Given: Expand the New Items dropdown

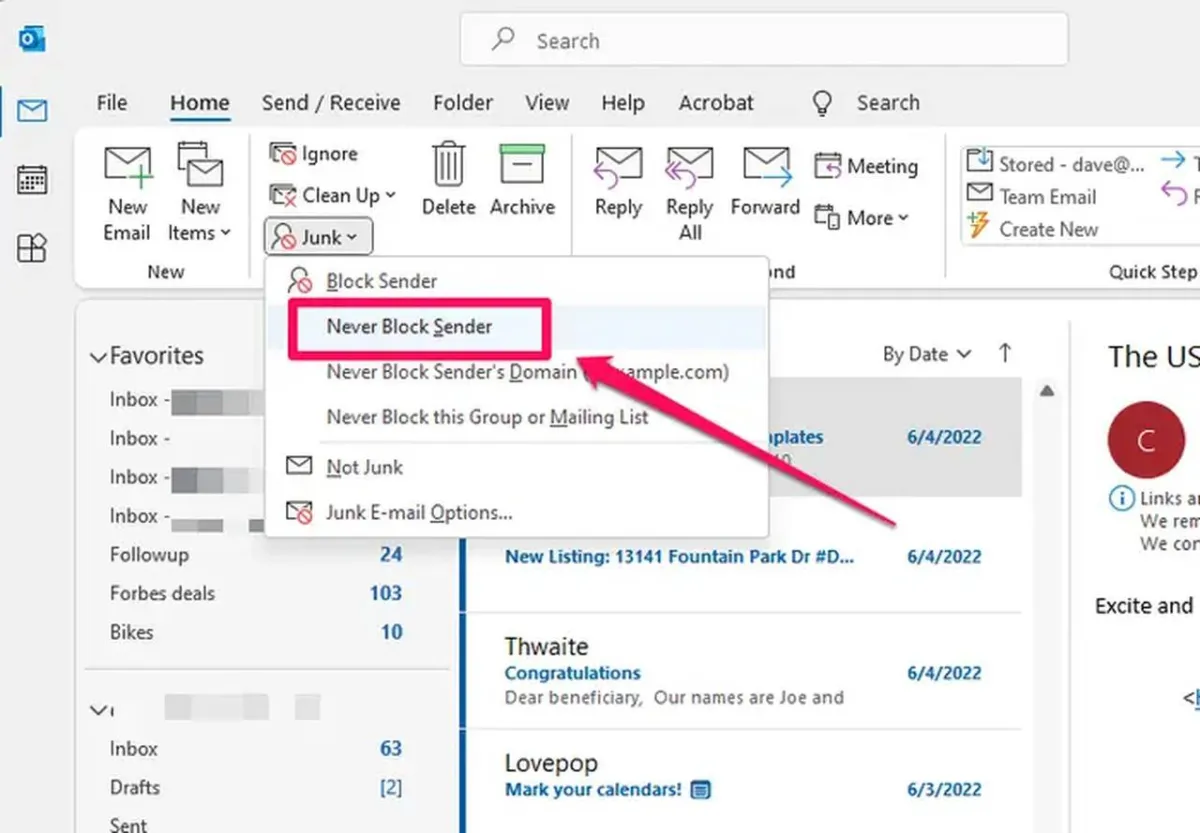Looking at the screenshot, I should point(200,192).
